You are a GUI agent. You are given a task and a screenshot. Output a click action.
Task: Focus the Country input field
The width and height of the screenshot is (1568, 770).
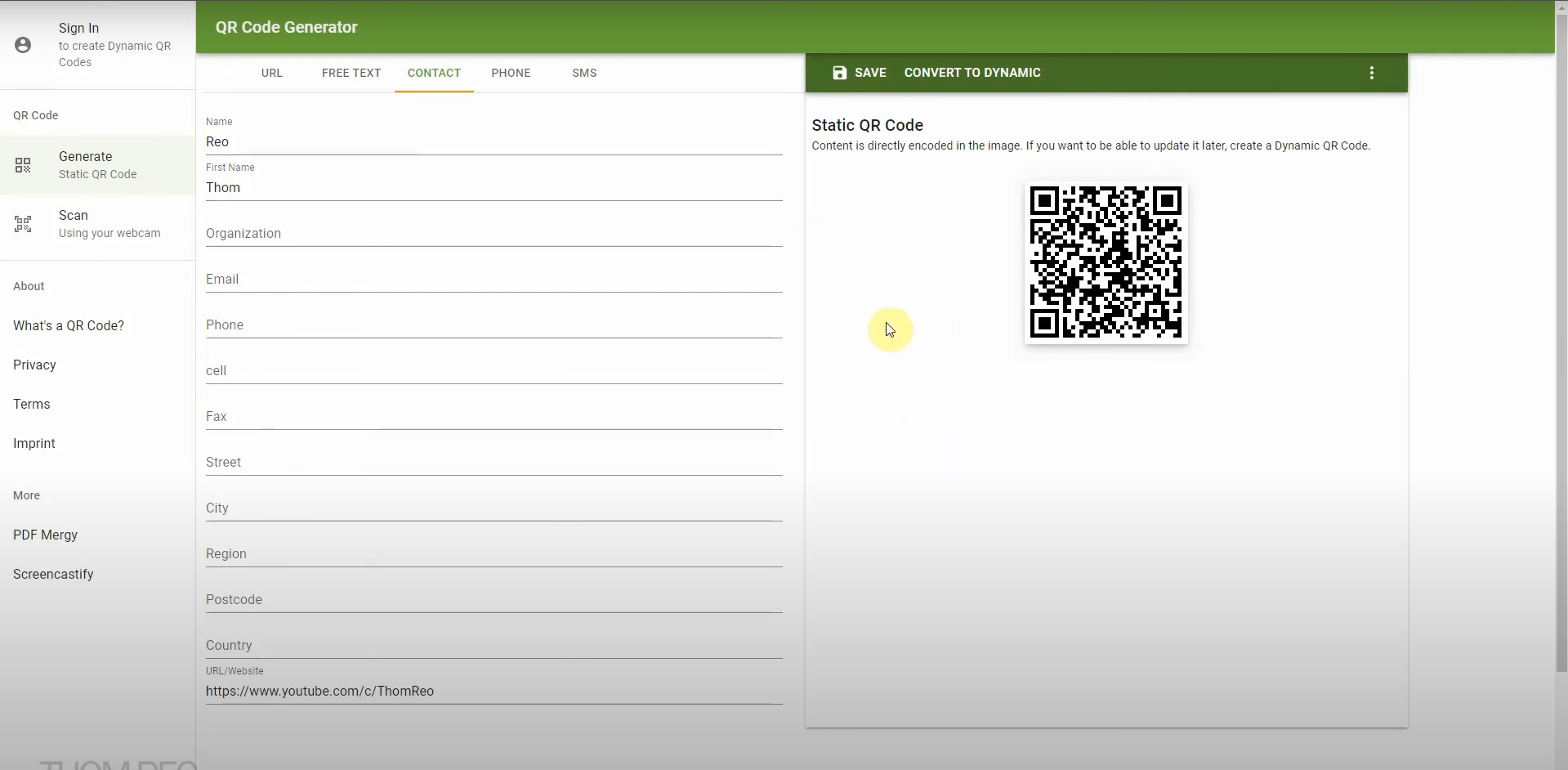click(x=494, y=645)
